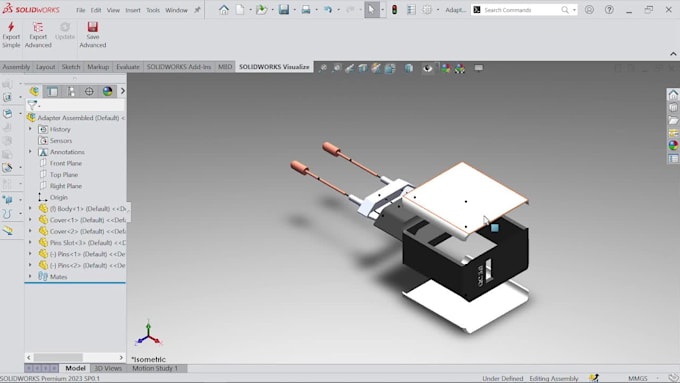The image size is (680, 383).
Task: Open SOLIDWORKS Resources home in the task pane
Action: (673, 95)
